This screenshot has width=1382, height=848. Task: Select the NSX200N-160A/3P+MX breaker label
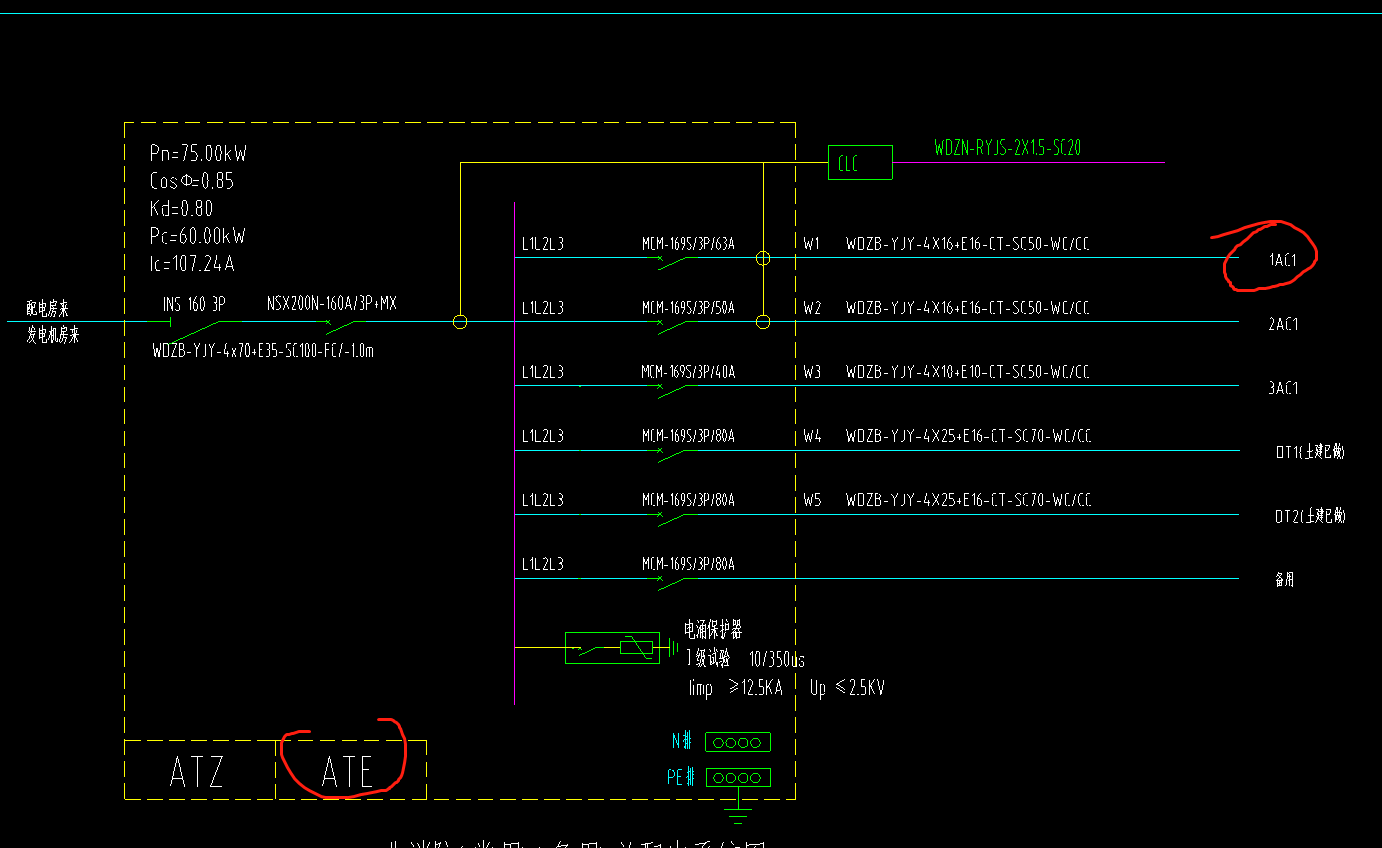tap(332, 303)
